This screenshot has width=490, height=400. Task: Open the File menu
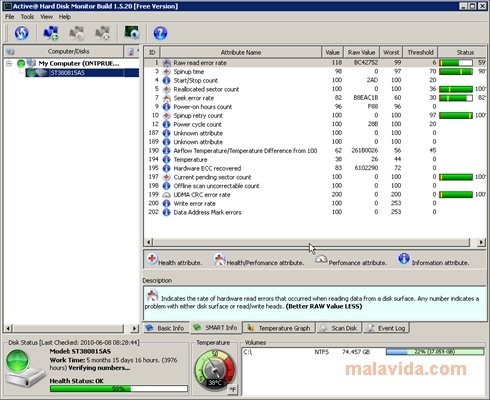tap(9, 17)
